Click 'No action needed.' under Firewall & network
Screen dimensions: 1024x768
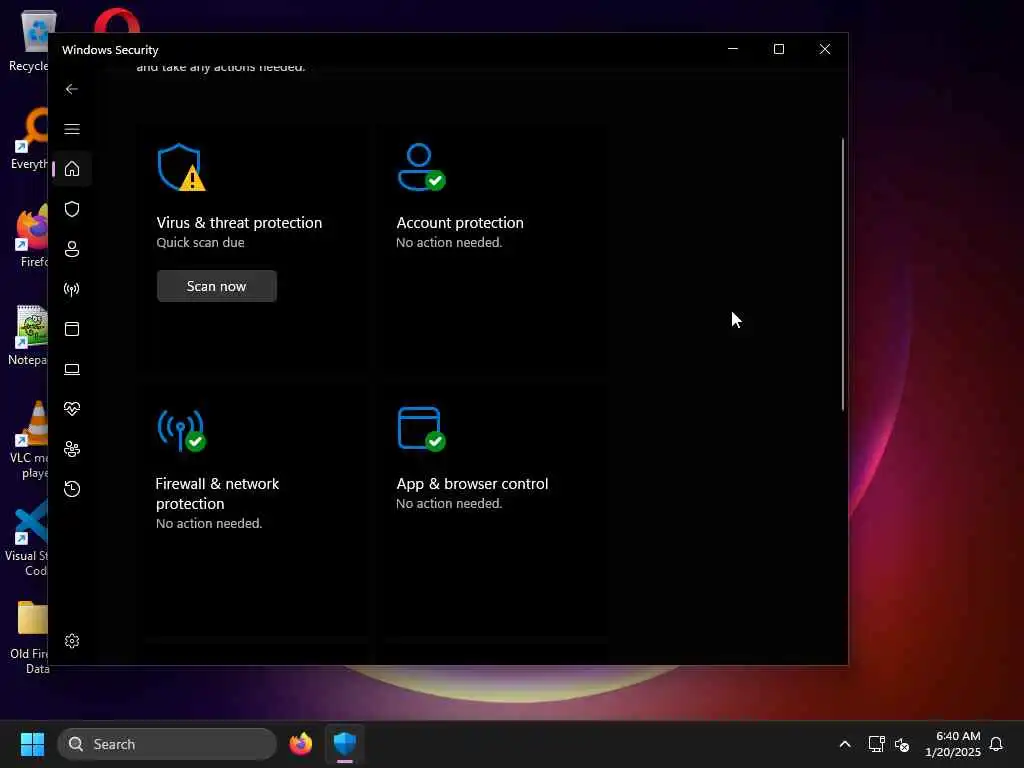pos(209,523)
